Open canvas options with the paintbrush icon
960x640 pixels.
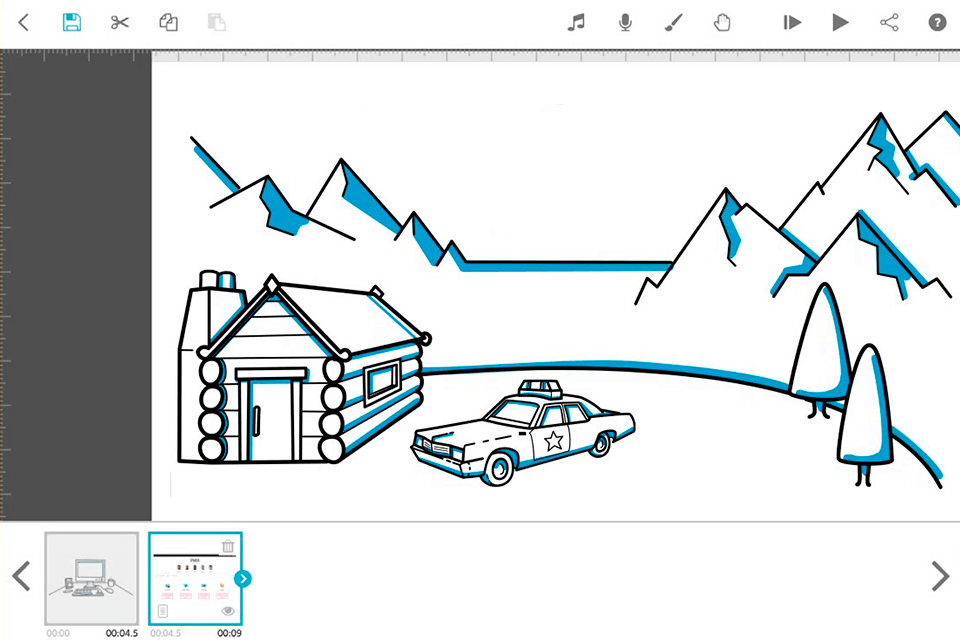[673, 22]
